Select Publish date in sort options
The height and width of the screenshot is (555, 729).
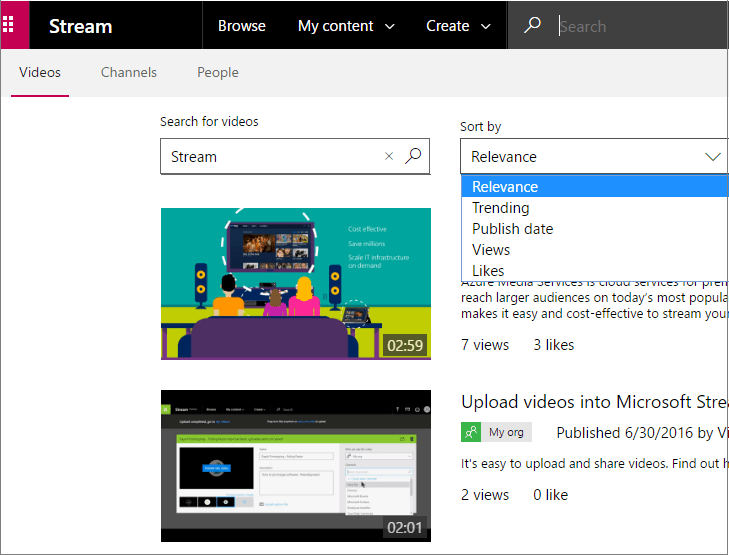[x=595, y=229]
